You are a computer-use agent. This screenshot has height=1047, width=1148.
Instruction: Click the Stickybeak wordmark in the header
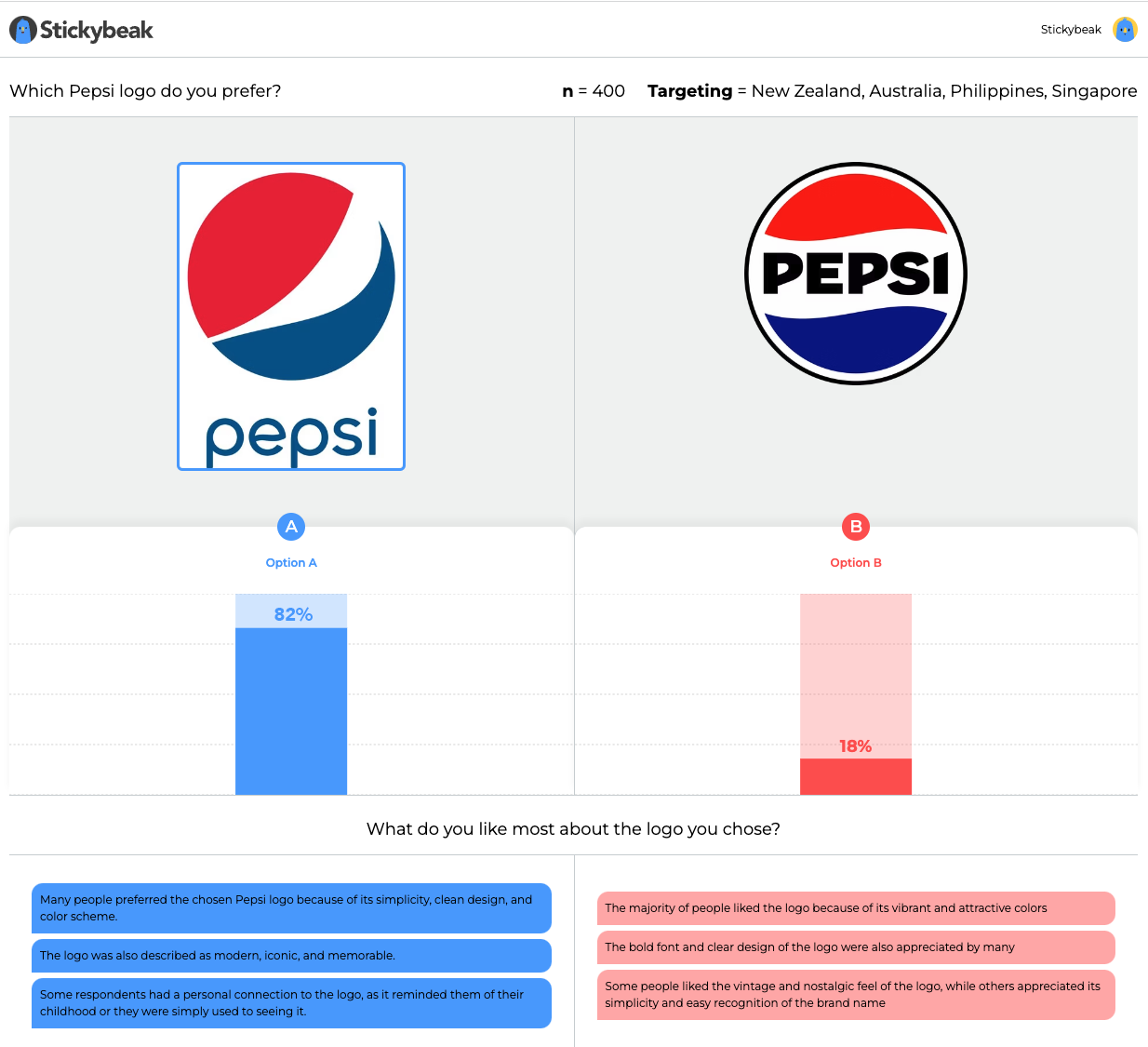(98, 29)
